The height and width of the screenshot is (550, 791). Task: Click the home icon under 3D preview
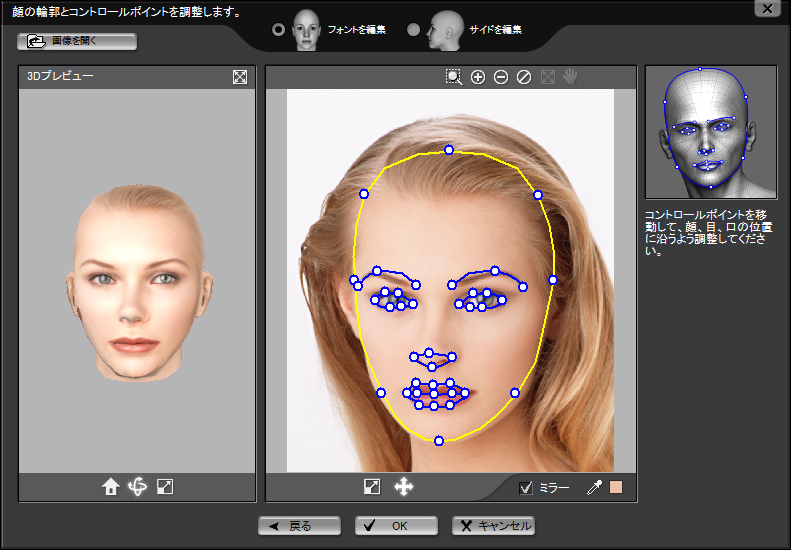click(x=111, y=487)
